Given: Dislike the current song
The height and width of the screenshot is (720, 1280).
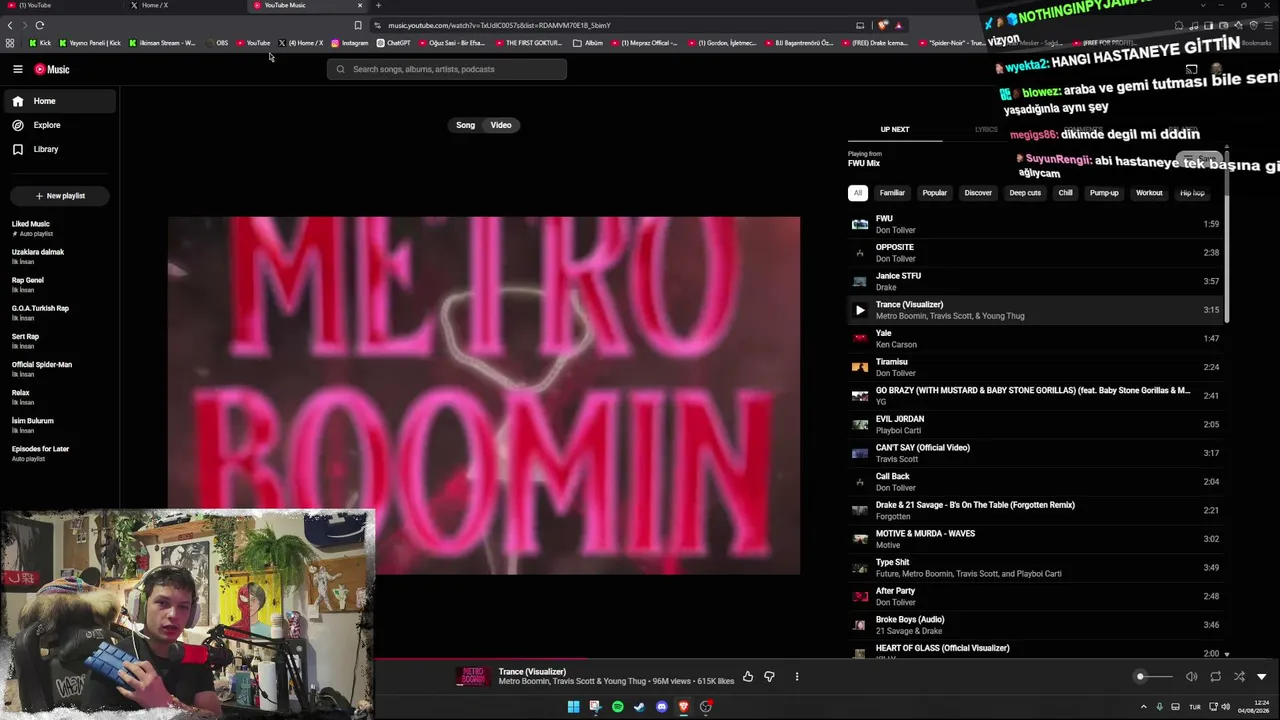Looking at the screenshot, I should coord(769,677).
